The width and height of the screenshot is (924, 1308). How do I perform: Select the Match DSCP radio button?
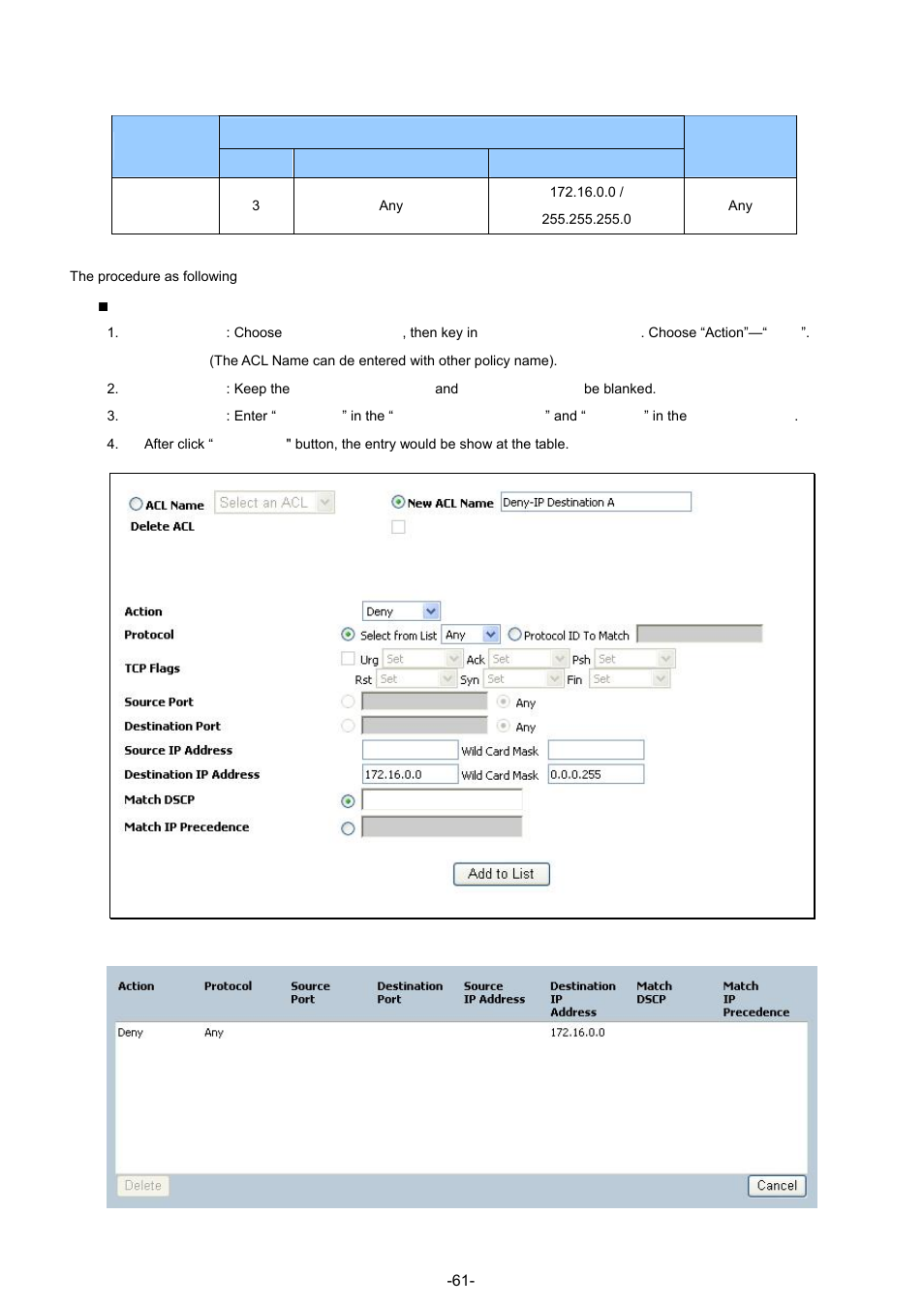[348, 801]
